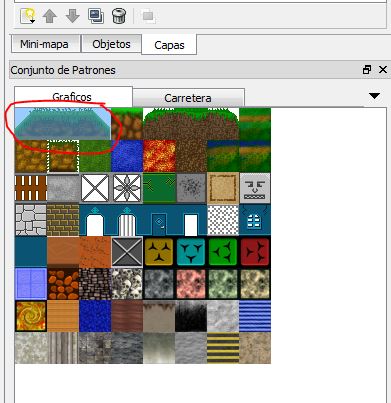
Task: Float the Conjunto de Patrones panel
Action: click(367, 70)
